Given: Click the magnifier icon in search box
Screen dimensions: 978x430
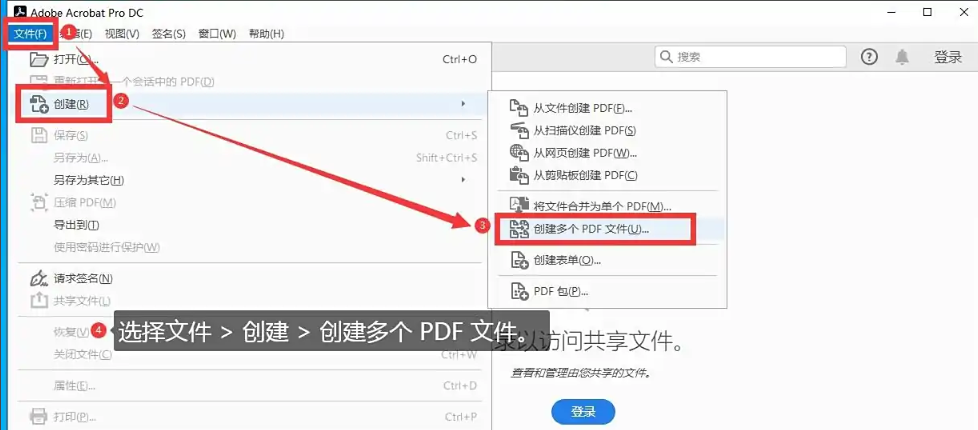Looking at the screenshot, I should 666,57.
